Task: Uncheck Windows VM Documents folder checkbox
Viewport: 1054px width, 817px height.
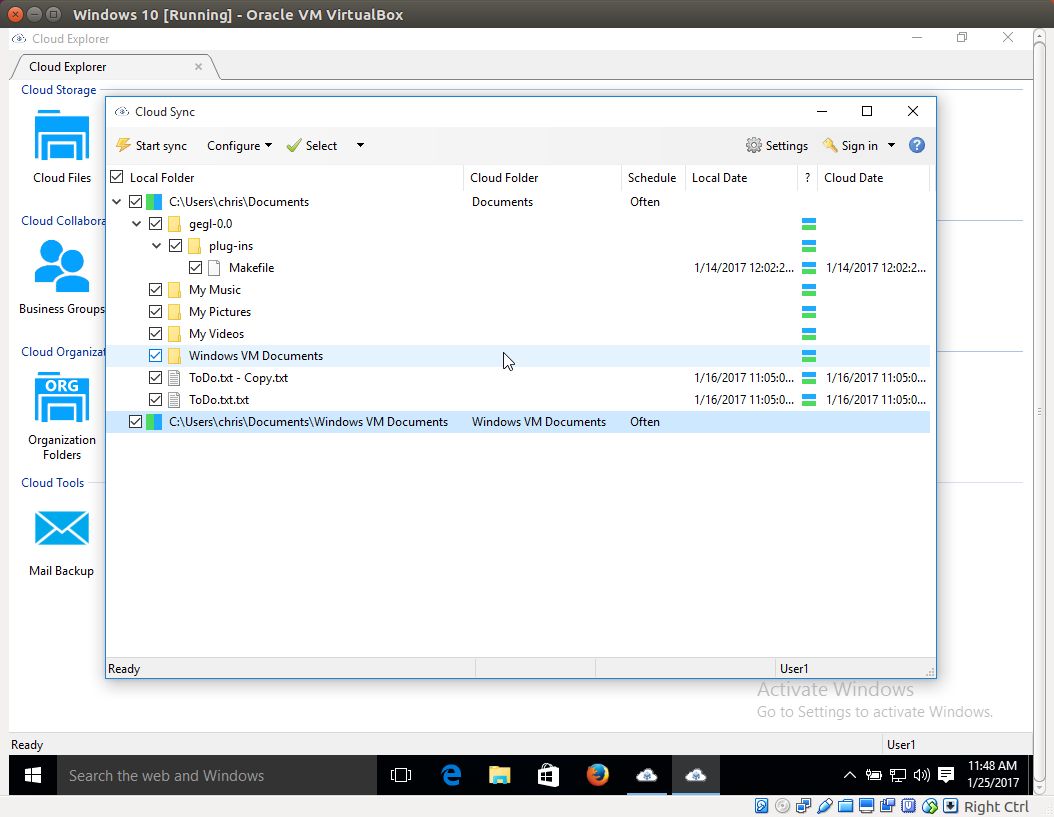Action: (x=155, y=356)
